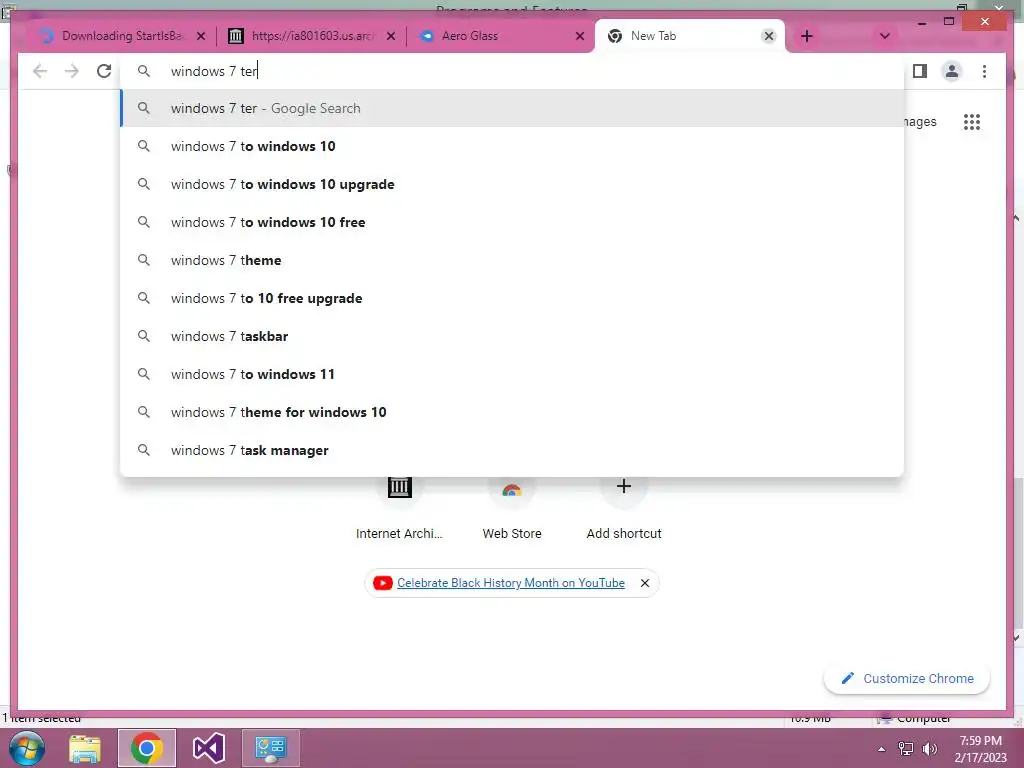Screen dimensions: 1024x768
Task: Open a new tab with plus button
Action: coord(807,36)
